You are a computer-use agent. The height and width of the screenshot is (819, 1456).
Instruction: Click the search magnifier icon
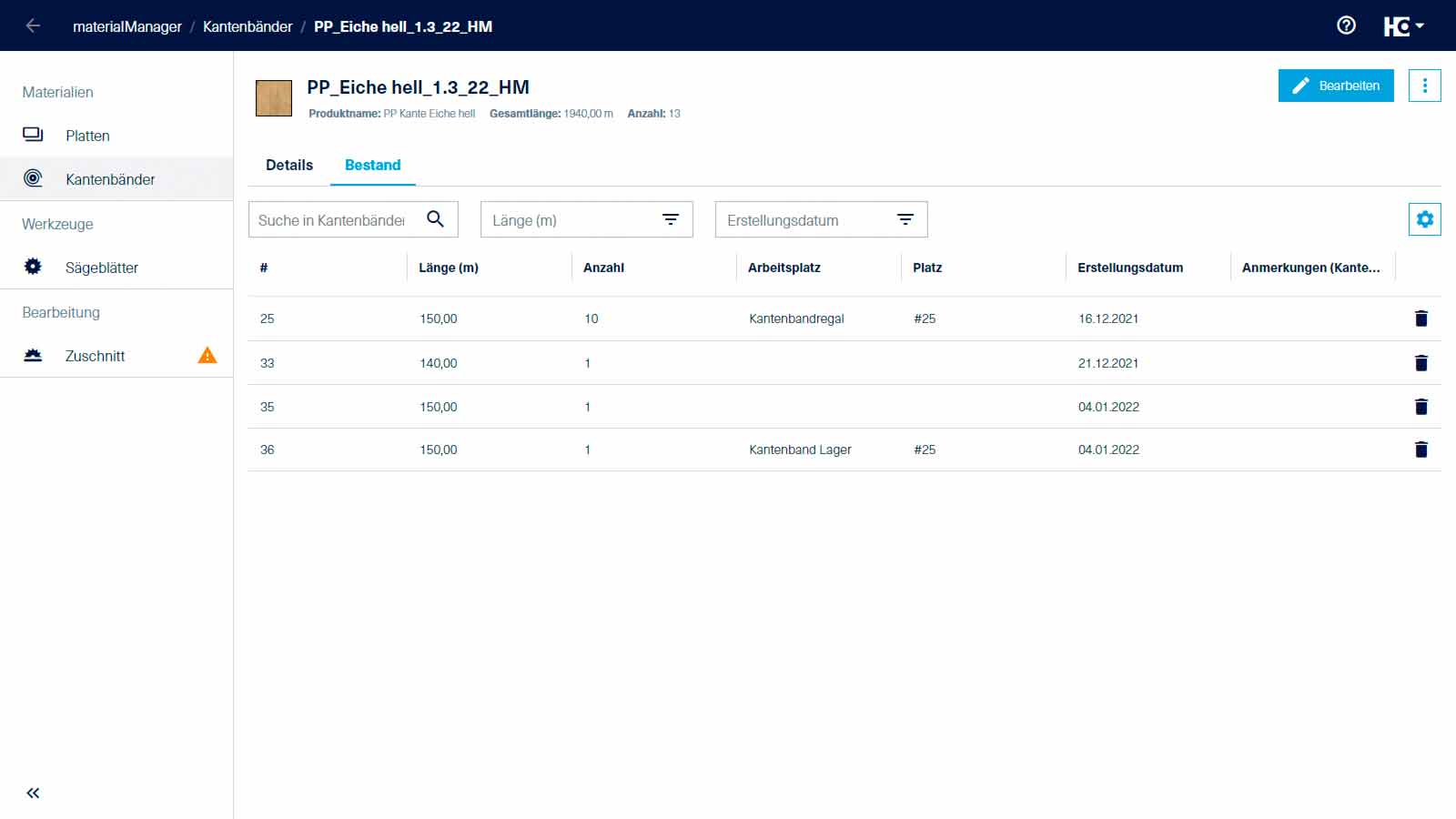[435, 219]
